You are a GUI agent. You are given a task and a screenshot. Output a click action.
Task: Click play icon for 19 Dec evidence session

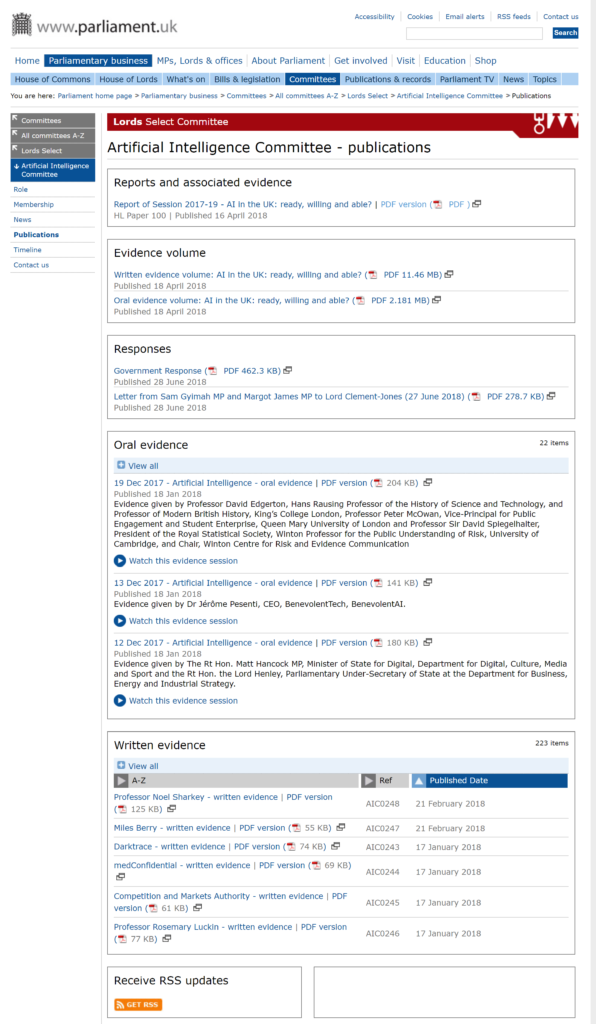click(x=119, y=560)
